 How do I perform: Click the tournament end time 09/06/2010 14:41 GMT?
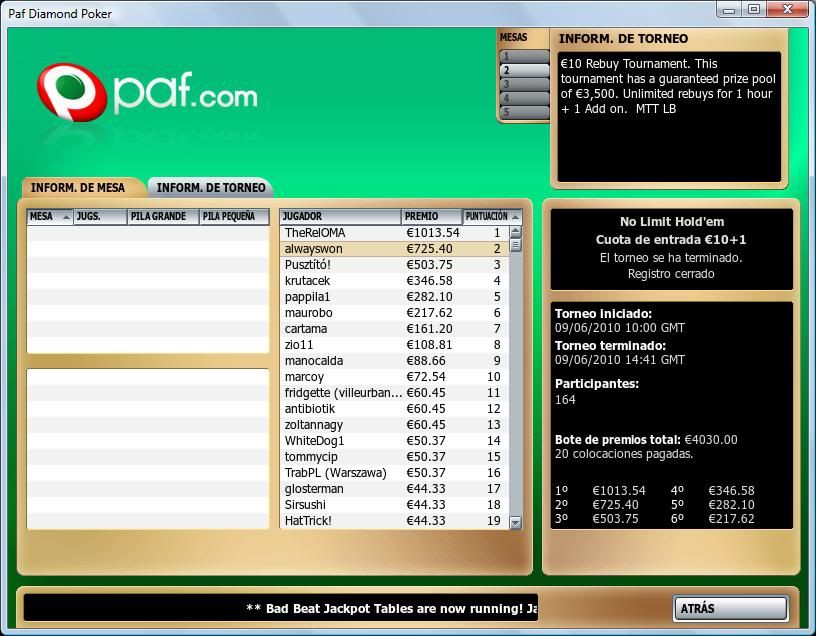click(620, 360)
